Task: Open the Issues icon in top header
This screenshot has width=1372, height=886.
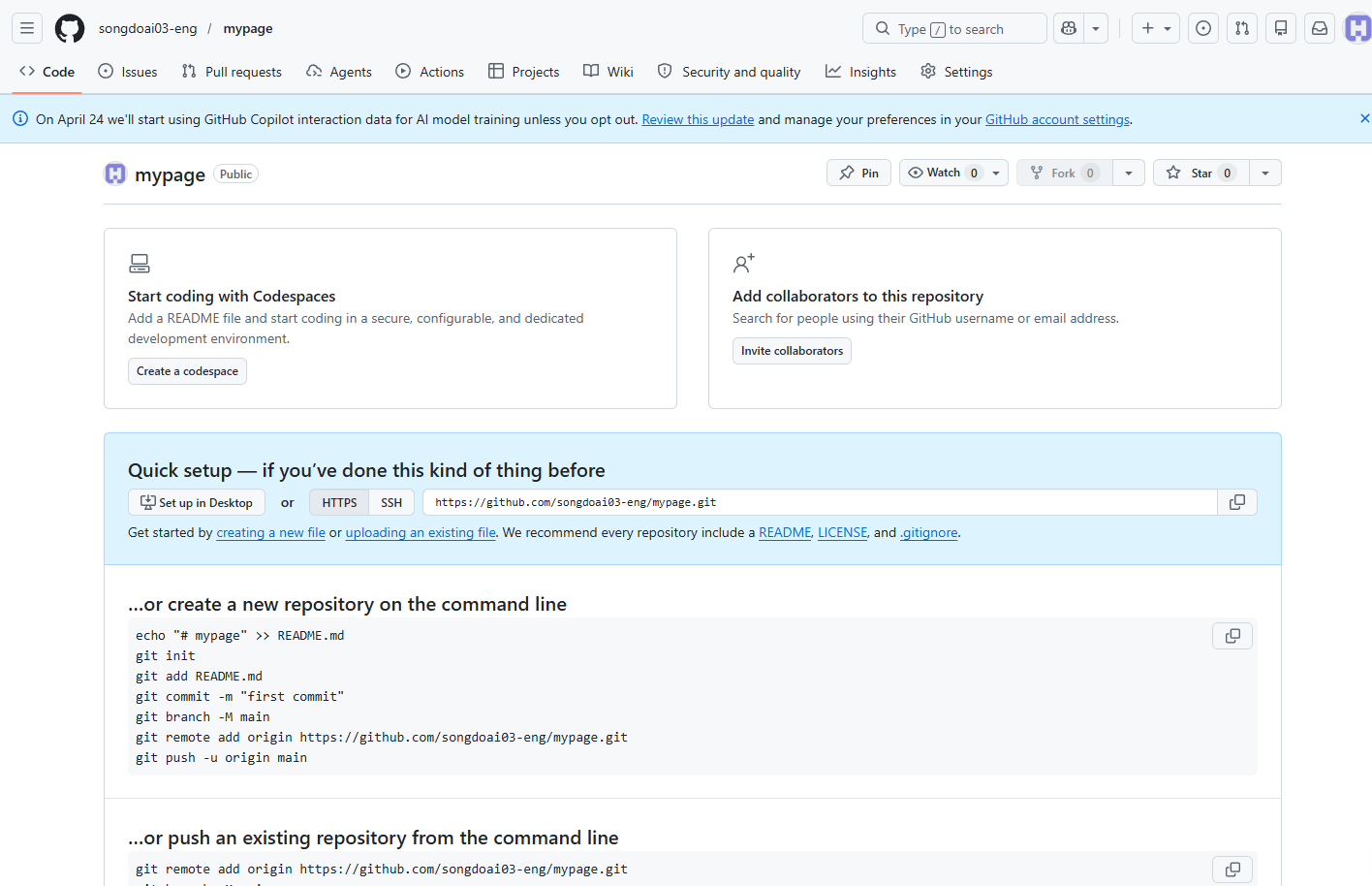Action: [1203, 28]
